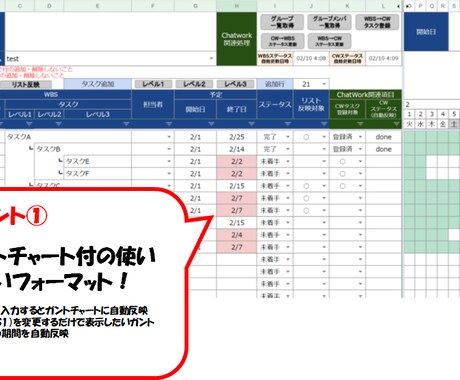Click タスクF's ○ in CWタスク登録対象

click(x=342, y=174)
